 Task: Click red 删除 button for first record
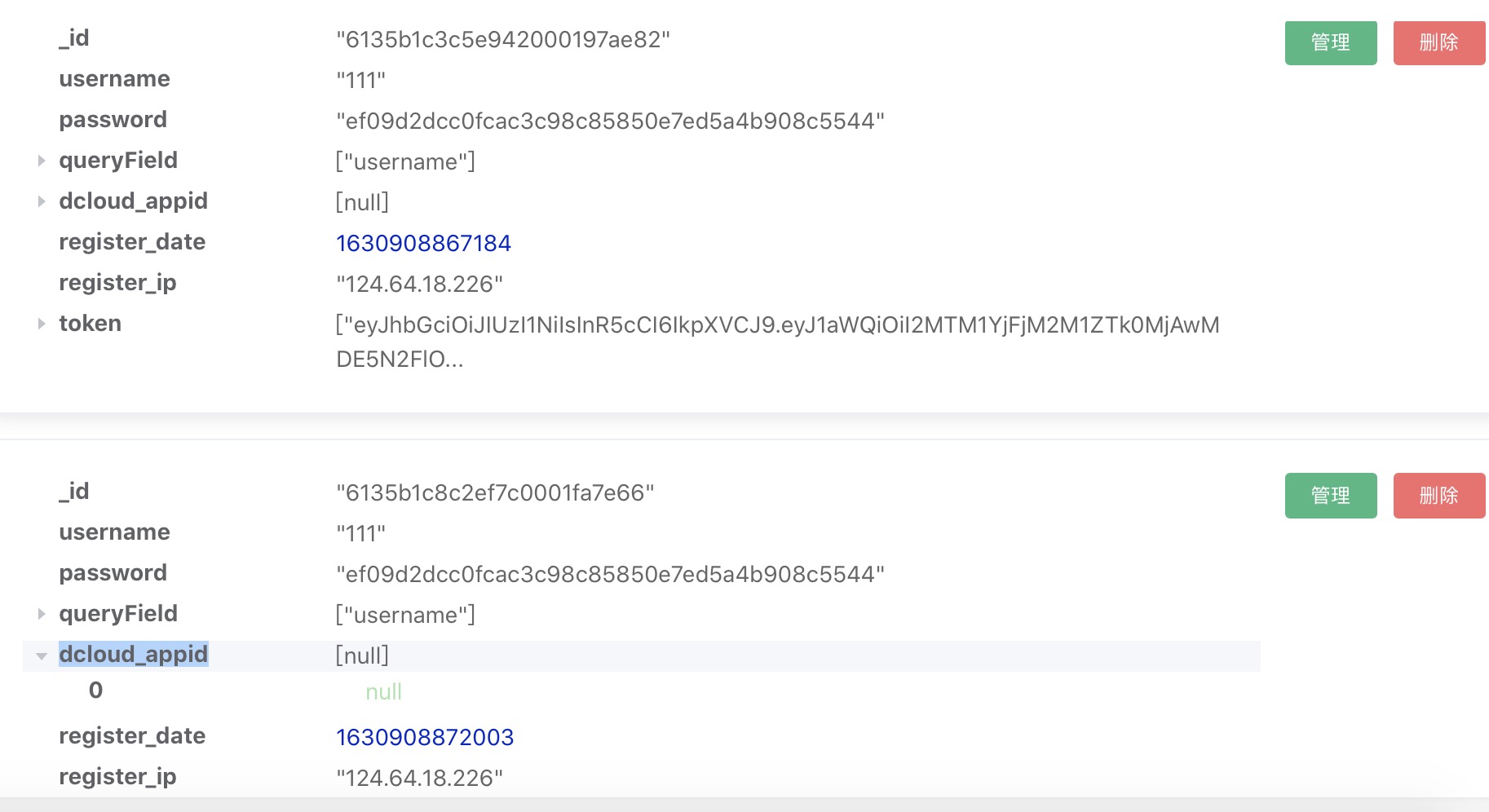coord(1438,42)
